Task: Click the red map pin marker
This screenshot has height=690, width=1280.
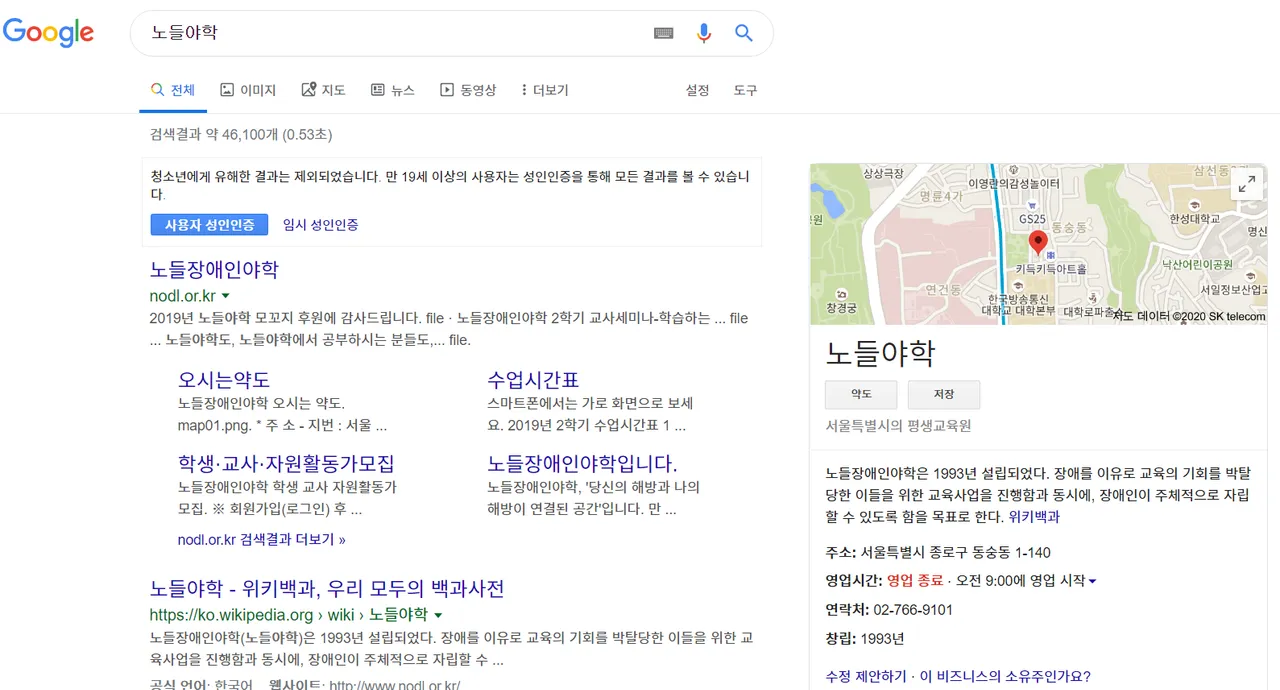Action: point(1038,244)
